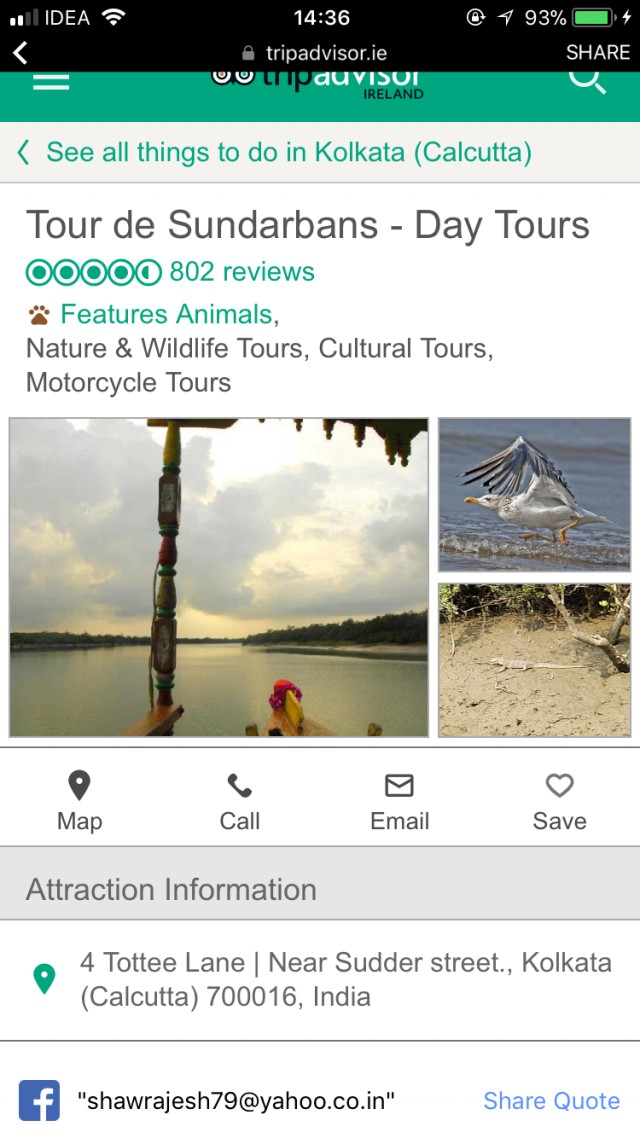The width and height of the screenshot is (640, 1138).
Task: Open the large river sunset photo
Action: [219, 577]
